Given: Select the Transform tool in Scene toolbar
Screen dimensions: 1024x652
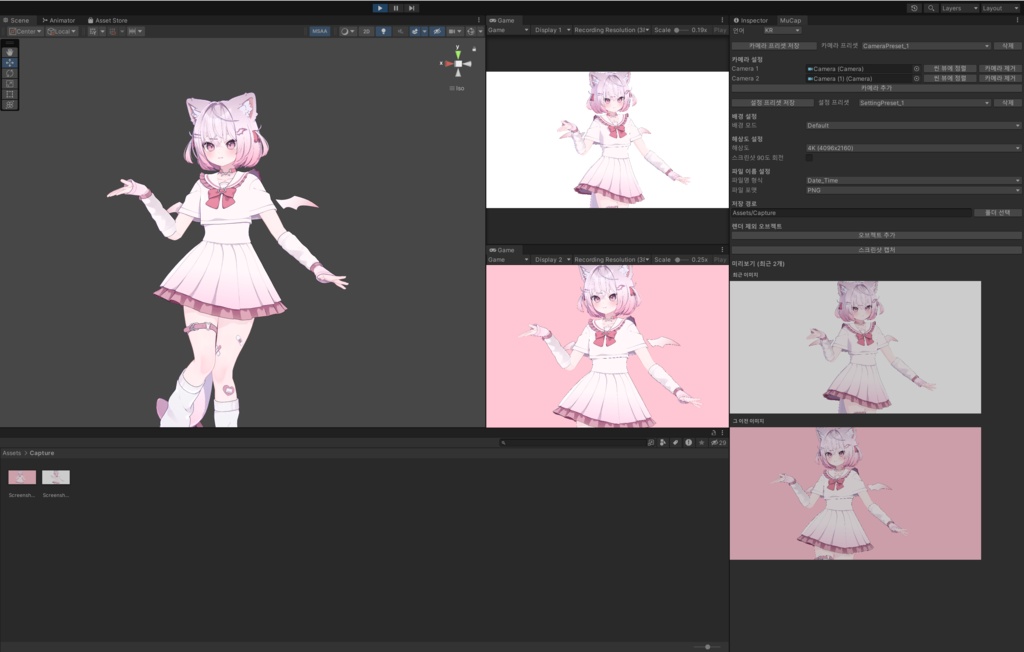Looking at the screenshot, I should pyautogui.click(x=10, y=105).
